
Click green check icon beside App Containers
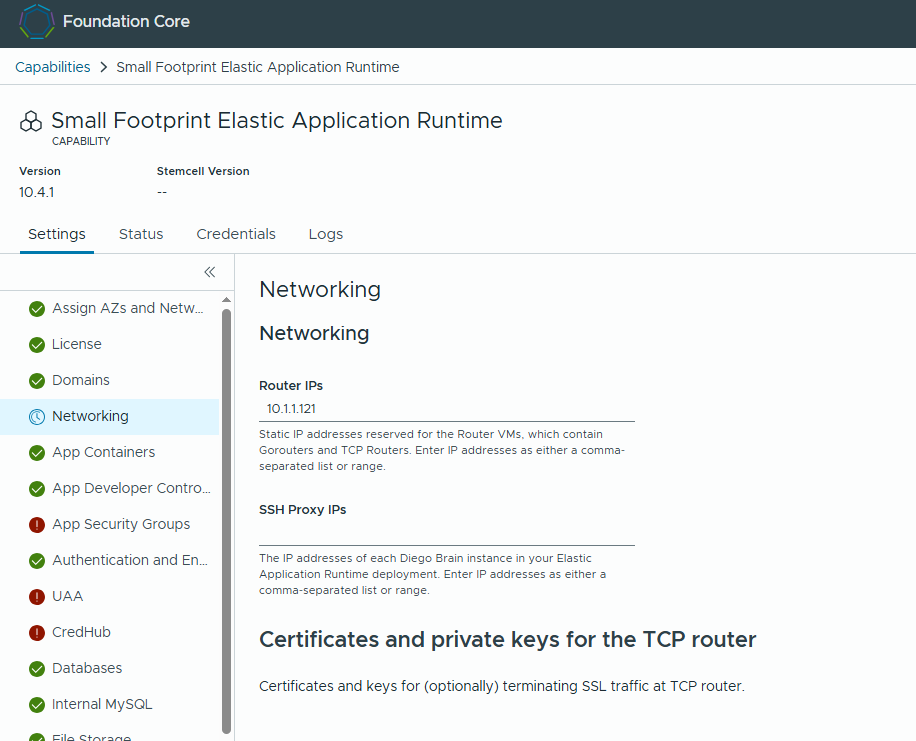pos(37,453)
